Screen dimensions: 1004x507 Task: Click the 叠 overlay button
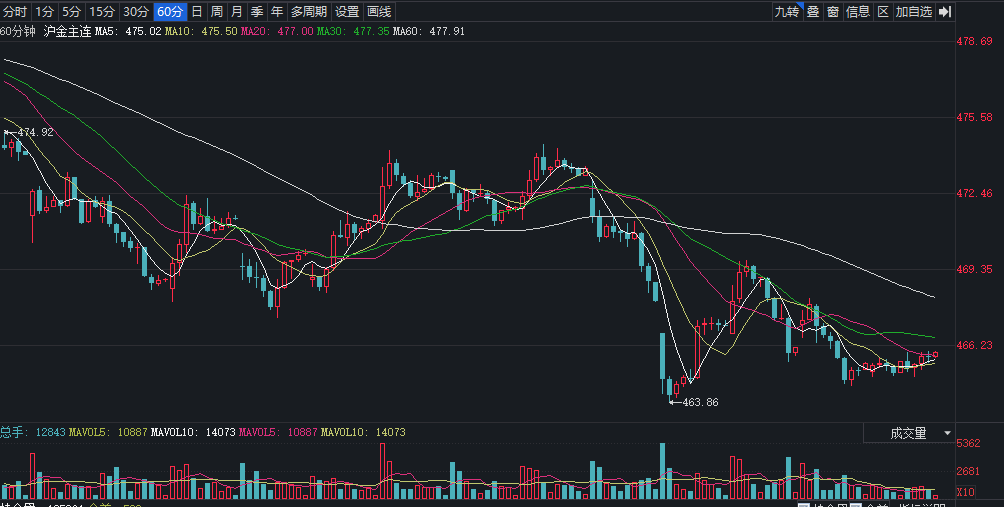tap(813, 12)
